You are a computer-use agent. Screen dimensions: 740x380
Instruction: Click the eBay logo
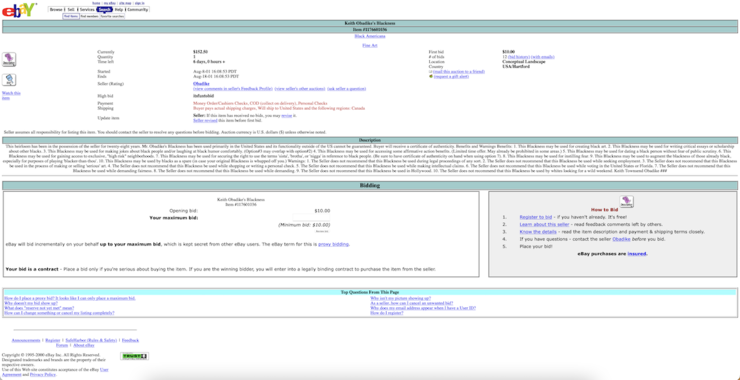tap(19, 9)
